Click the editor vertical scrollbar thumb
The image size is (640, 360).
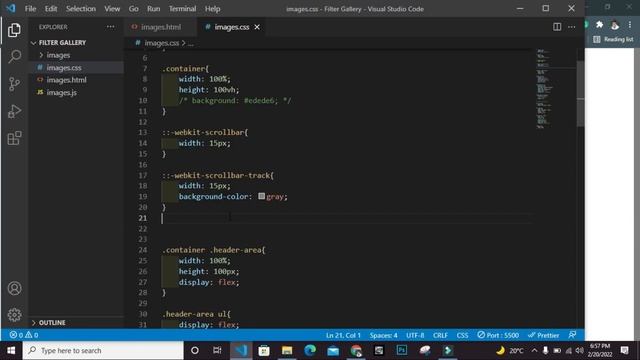coord(580,93)
